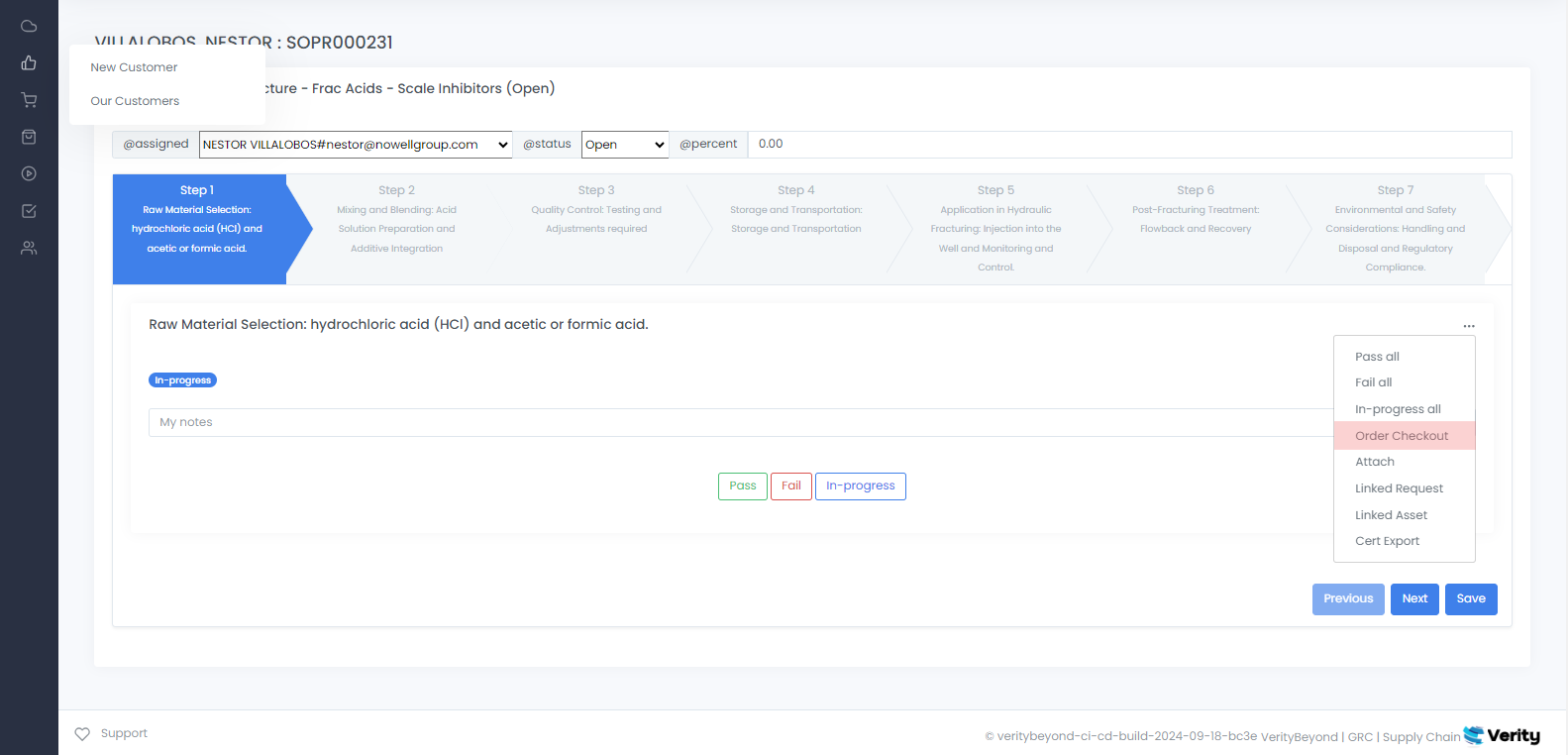
Task: Click the Save button
Action: point(1471,598)
